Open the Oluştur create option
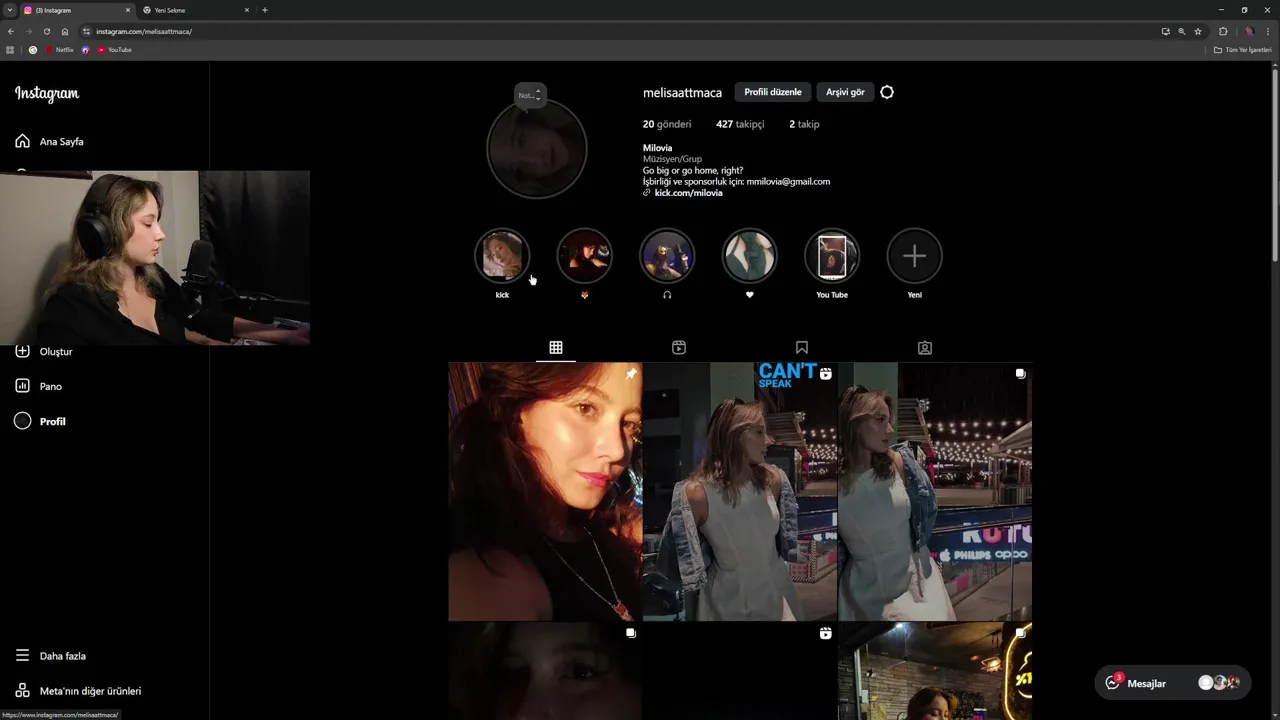 tap(44, 352)
